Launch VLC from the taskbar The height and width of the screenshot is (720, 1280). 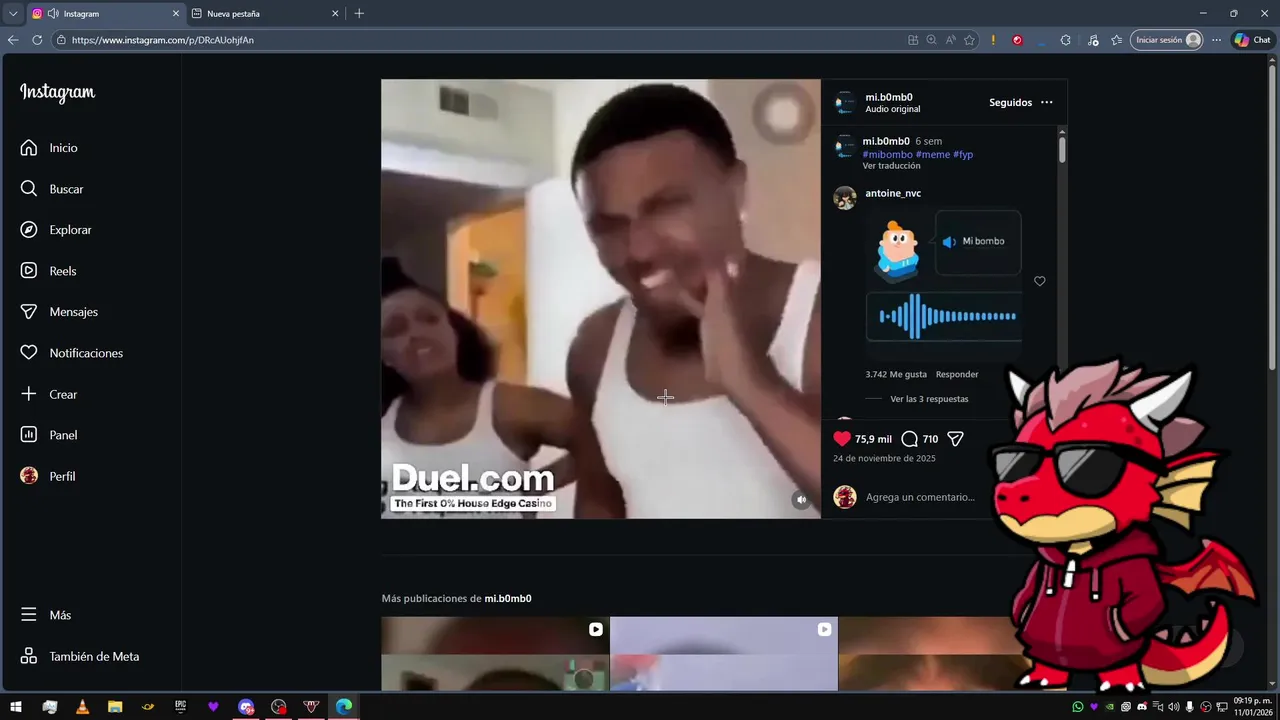pyautogui.click(x=82, y=707)
